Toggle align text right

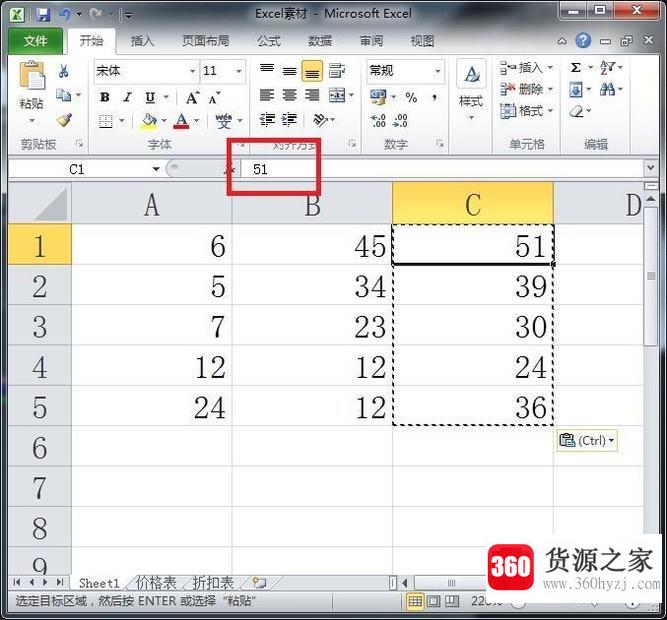pyautogui.click(x=312, y=95)
